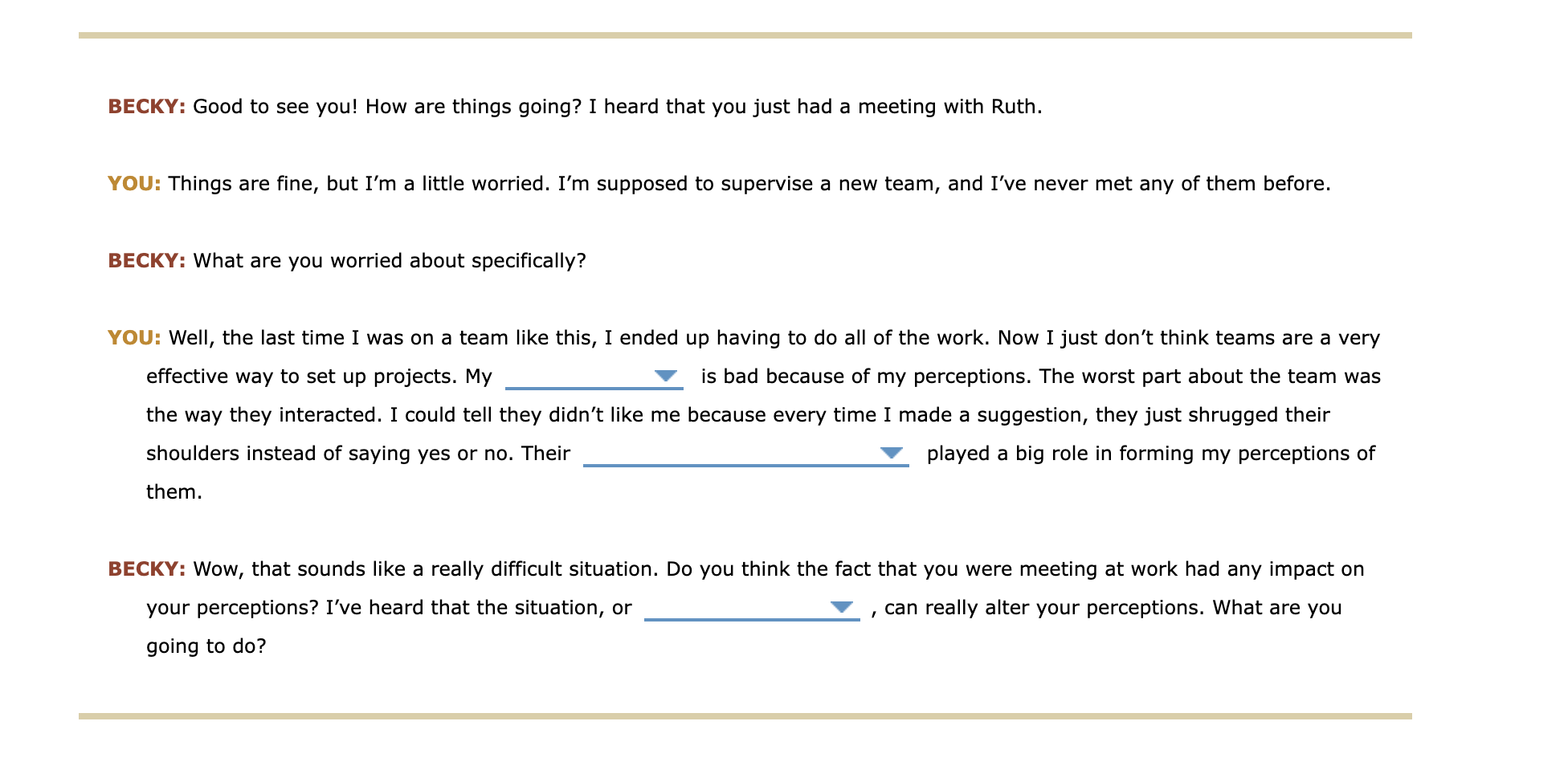The image size is (1568, 758).
Task: Click the words "going to do?"
Action: pyautogui.click(x=206, y=645)
